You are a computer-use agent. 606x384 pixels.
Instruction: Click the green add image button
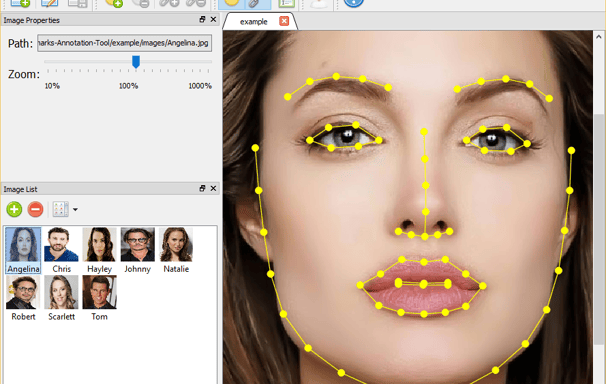(x=14, y=209)
